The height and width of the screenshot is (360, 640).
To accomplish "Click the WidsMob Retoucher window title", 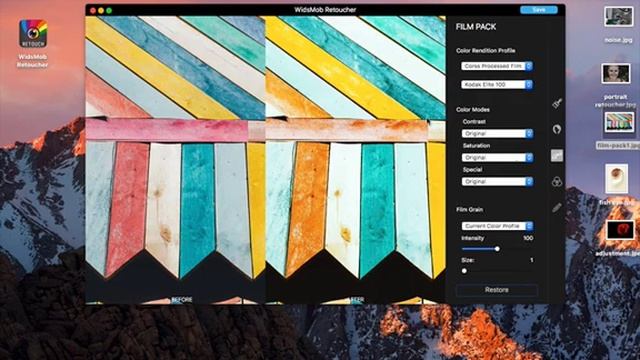I will tap(325, 10).
